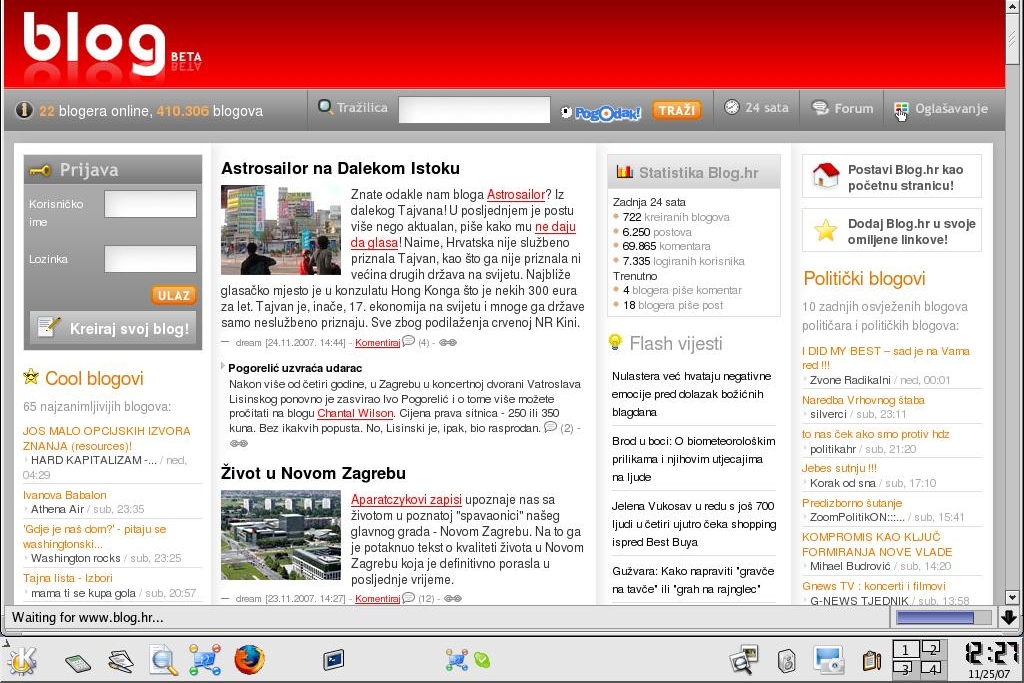Open the KDE K menu launcher
1024x683 pixels.
pyautogui.click(x=20, y=660)
